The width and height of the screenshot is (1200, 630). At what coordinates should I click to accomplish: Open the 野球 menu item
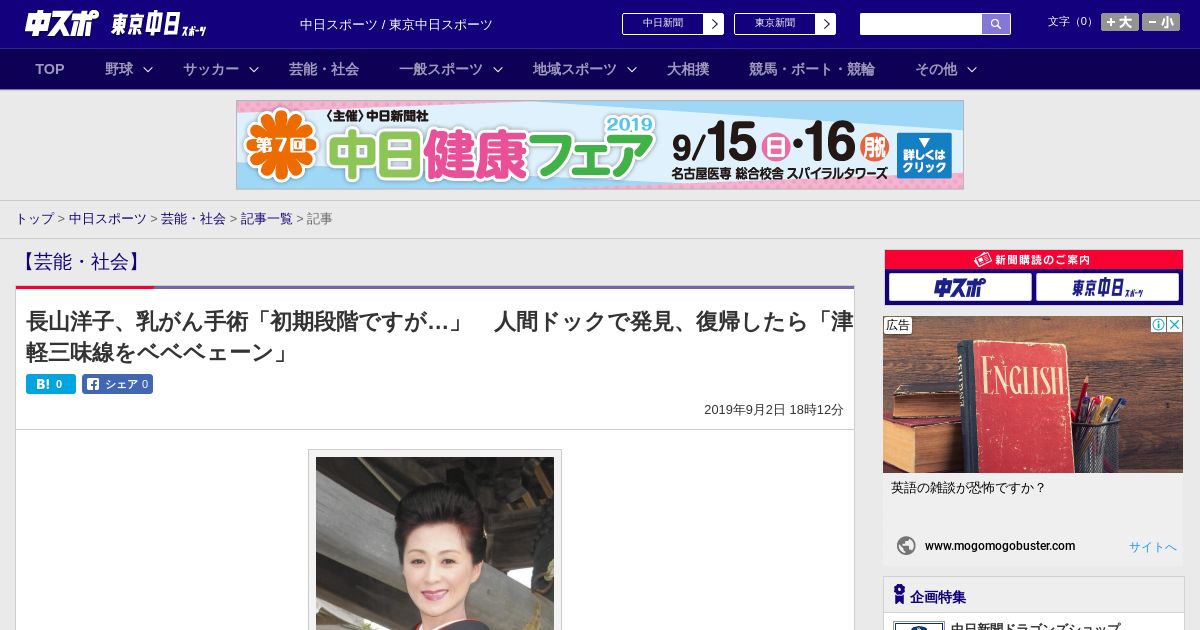119,69
